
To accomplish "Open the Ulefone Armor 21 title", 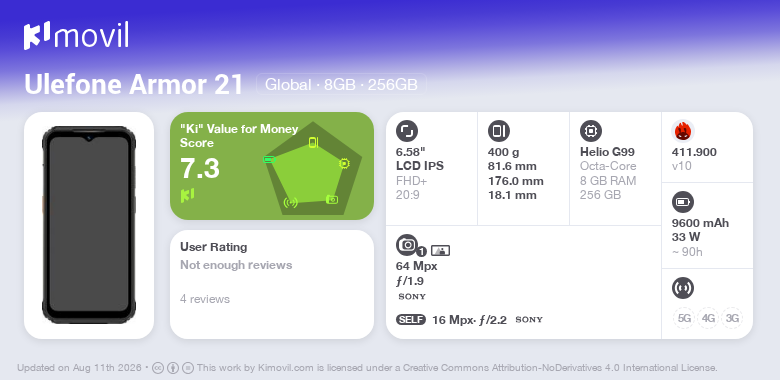I will point(133,85).
